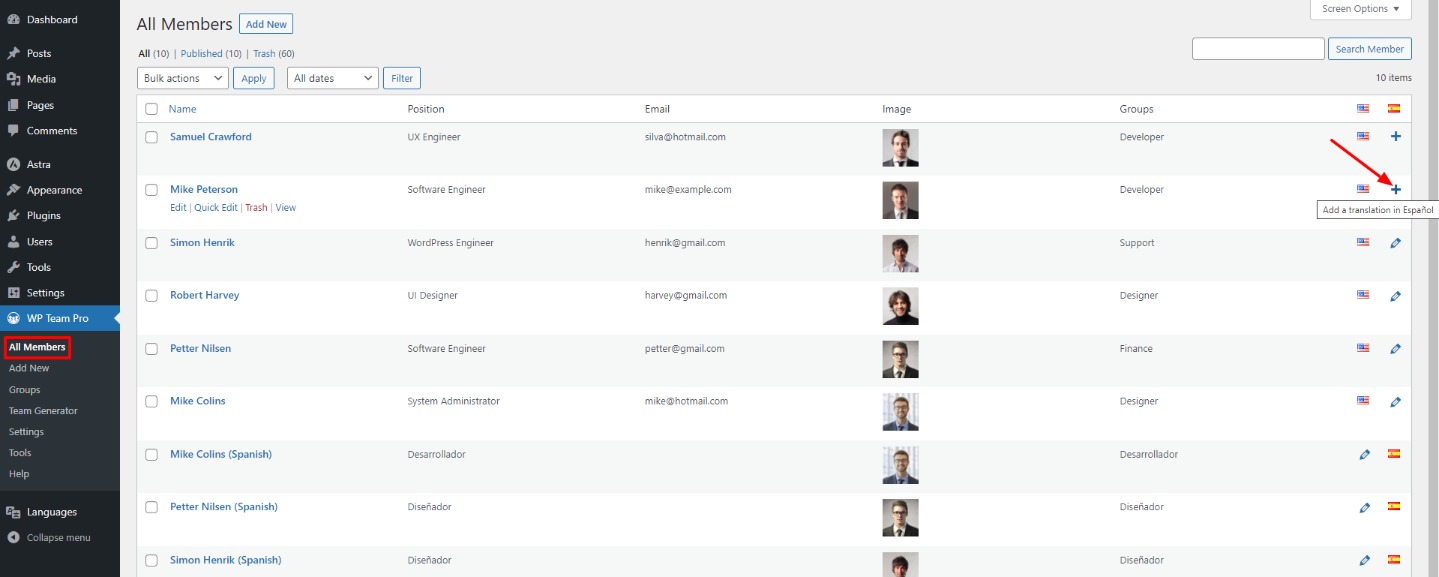This screenshot has width=1439, height=577.
Task: Click the pencil icon in Simon Henrik's row
Action: pos(1396,243)
